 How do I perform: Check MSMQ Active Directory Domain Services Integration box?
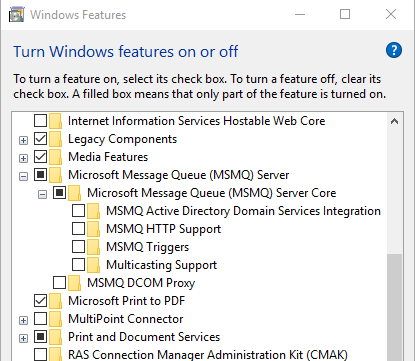(x=78, y=211)
